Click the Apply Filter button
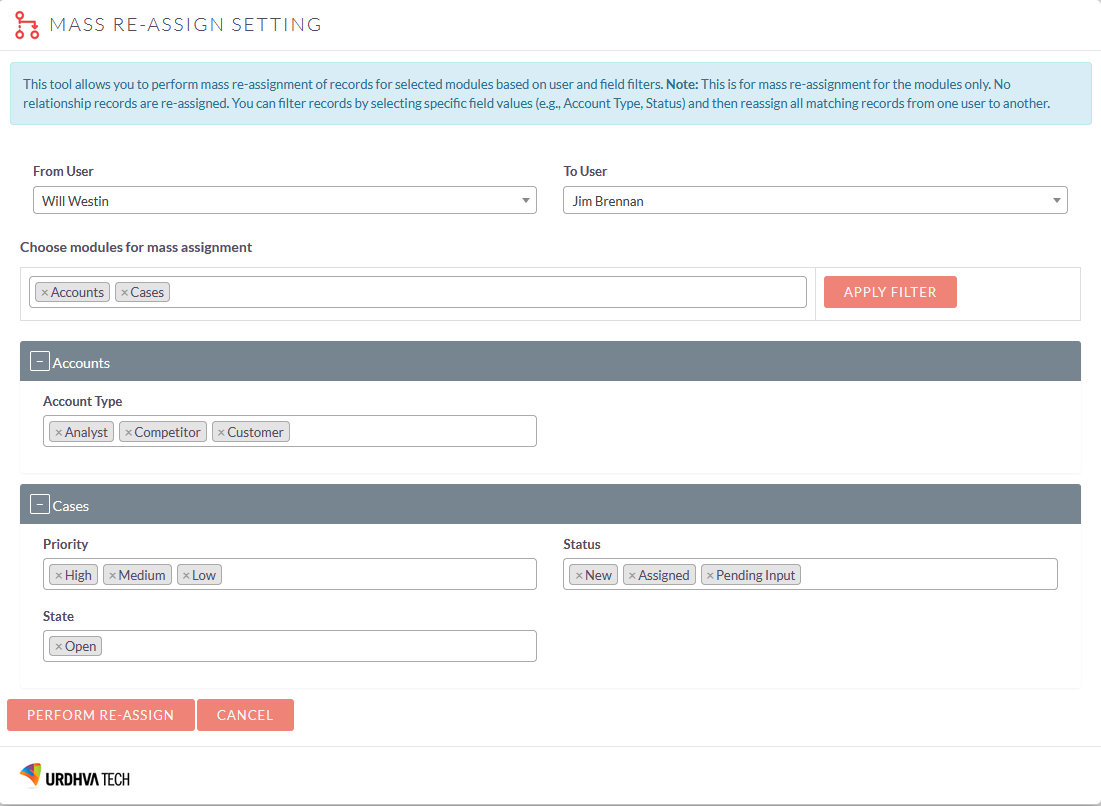The width and height of the screenshot is (1101, 806). 890,291
